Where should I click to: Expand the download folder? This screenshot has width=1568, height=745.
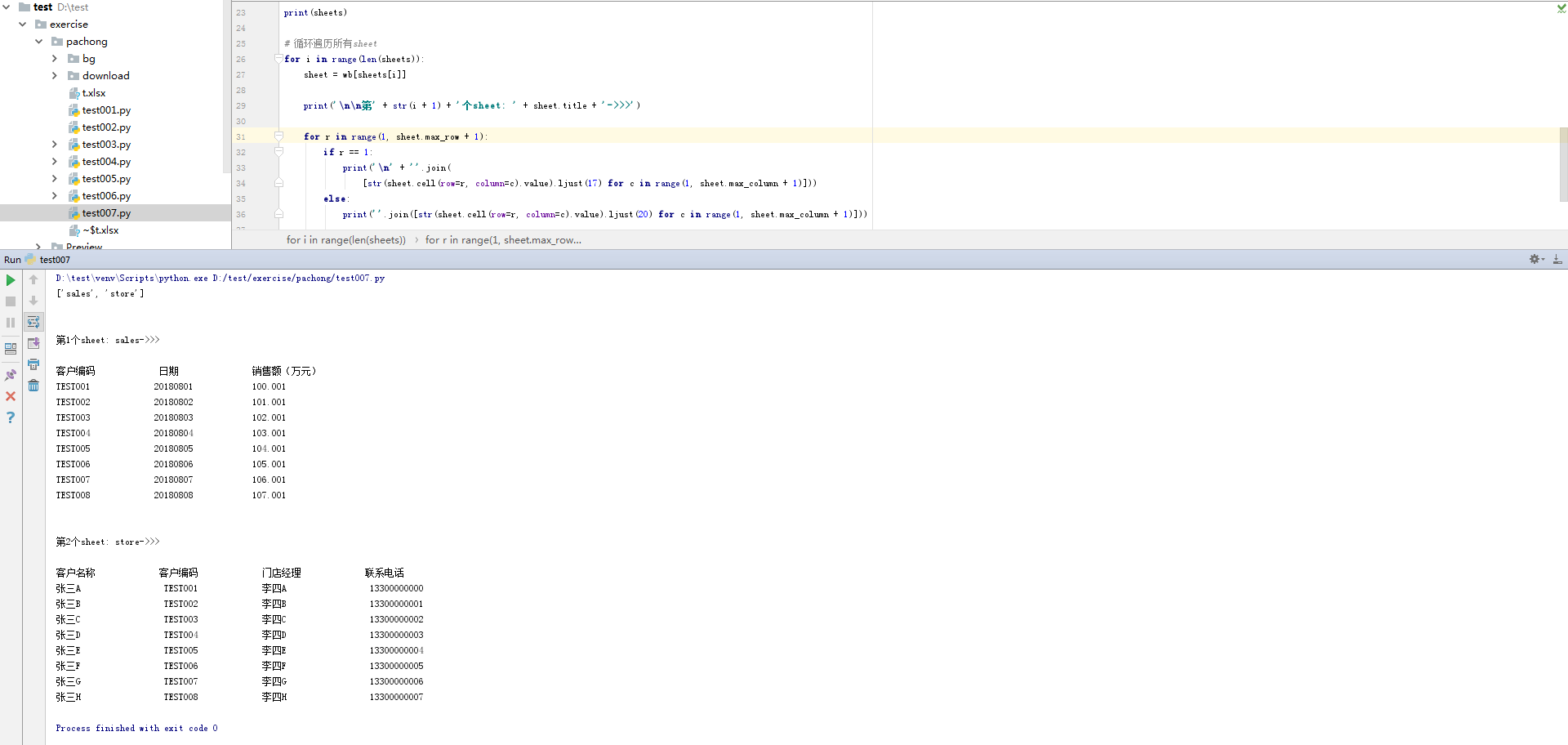[x=54, y=75]
